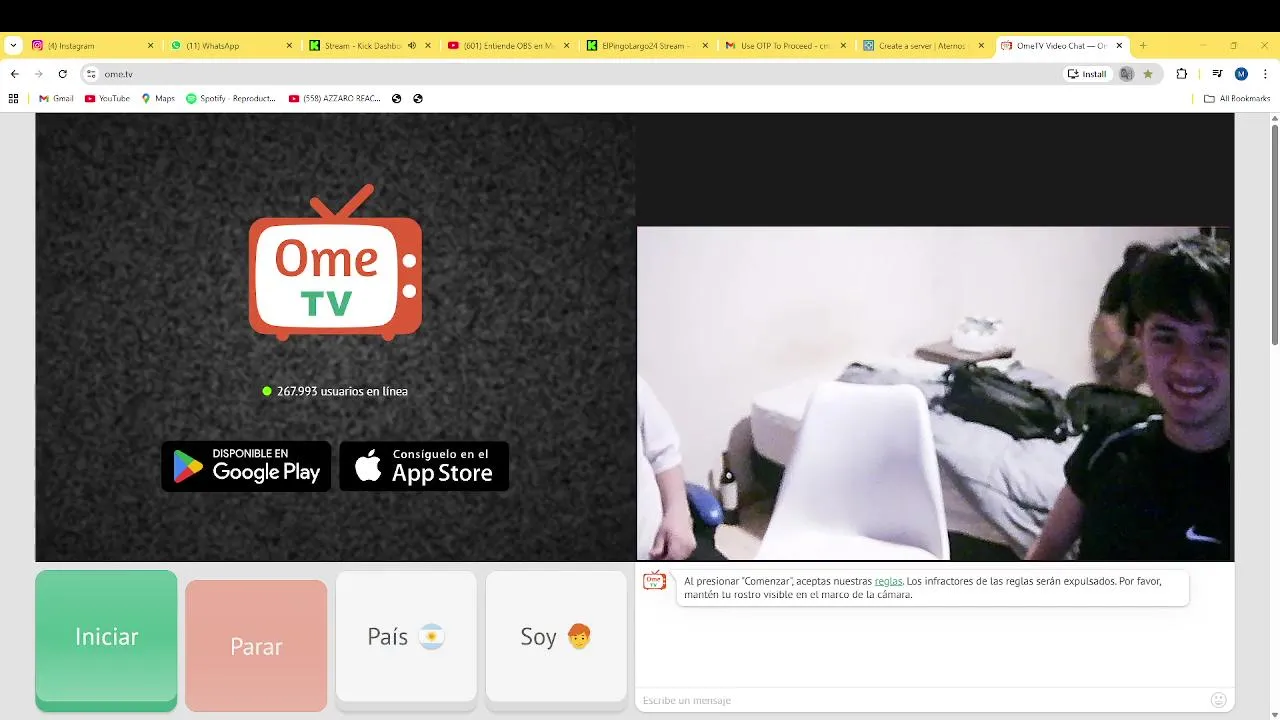
Task: Close the Instagram tab
Action: [x=150, y=46]
